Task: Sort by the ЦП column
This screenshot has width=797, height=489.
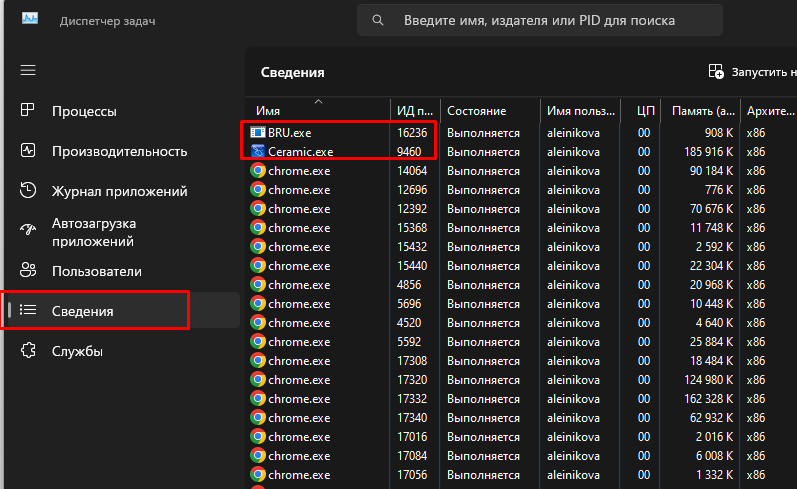Action: 641,110
